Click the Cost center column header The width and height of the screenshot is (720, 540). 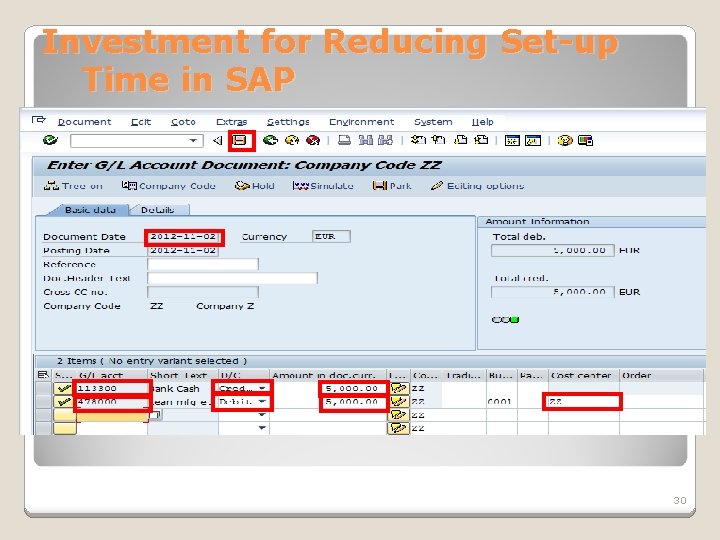click(x=583, y=375)
